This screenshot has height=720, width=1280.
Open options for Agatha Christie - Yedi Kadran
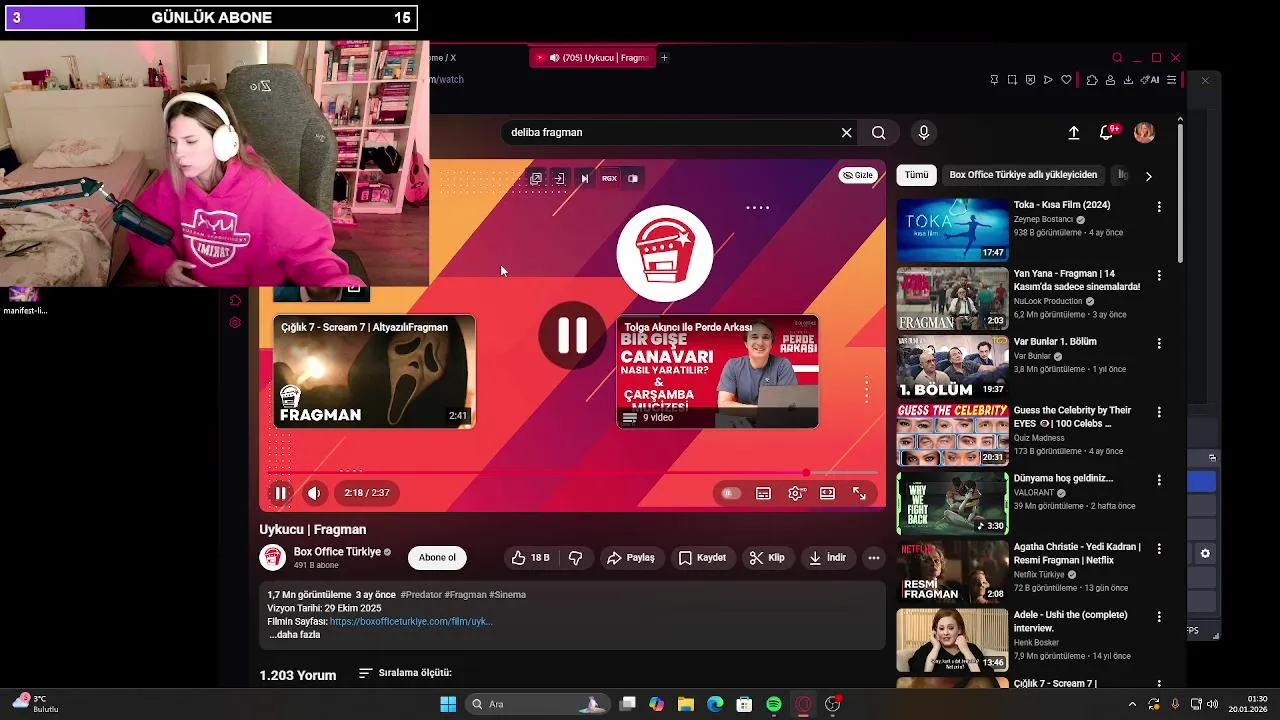[x=1159, y=549]
